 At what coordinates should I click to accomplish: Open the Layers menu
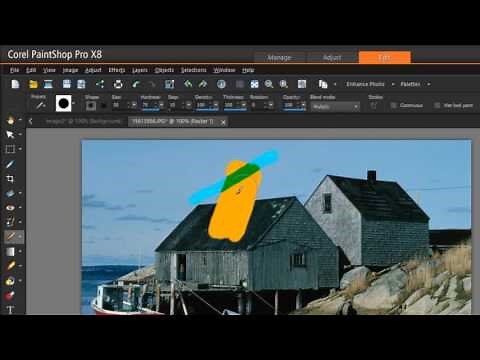139,70
